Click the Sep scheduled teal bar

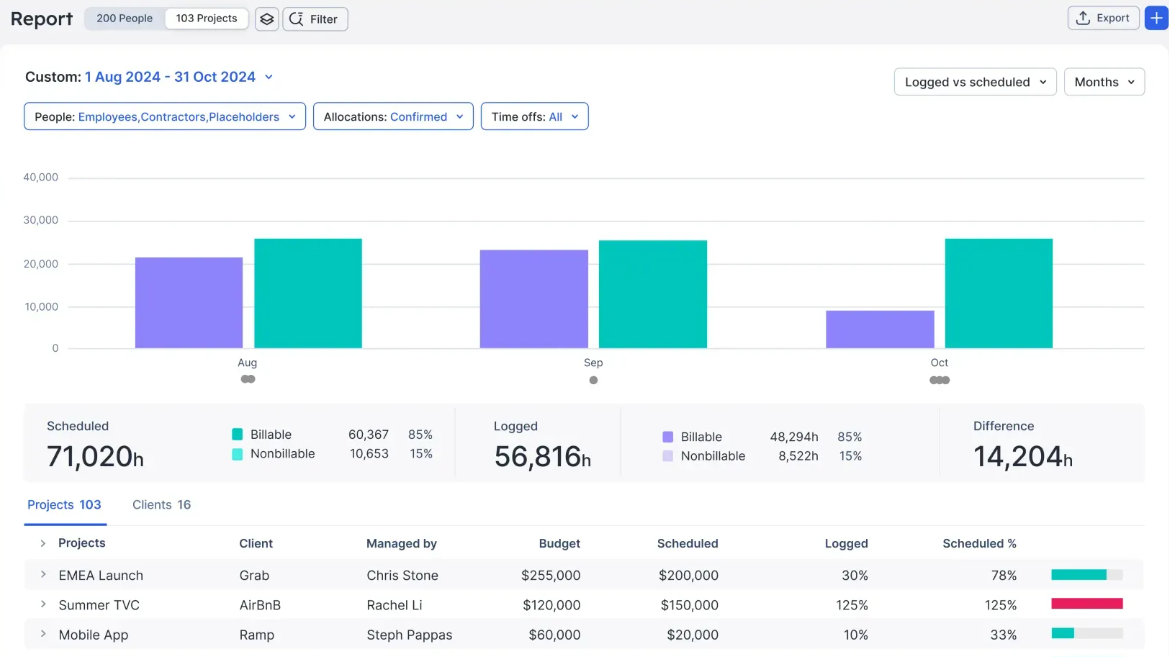tap(653, 294)
